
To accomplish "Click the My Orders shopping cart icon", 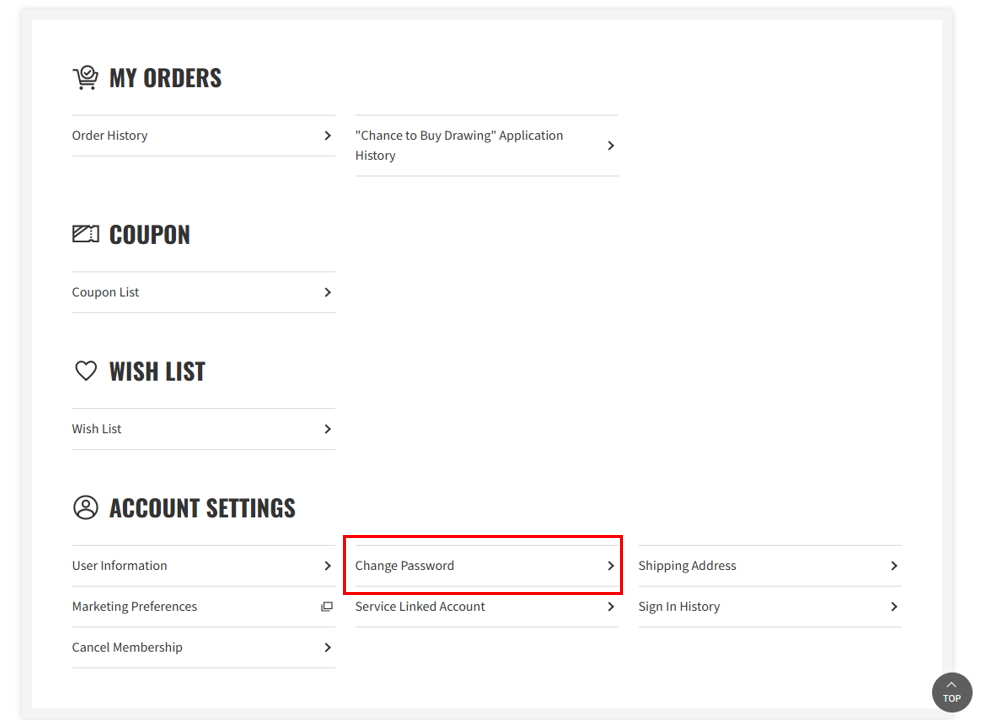I will 85,78.
